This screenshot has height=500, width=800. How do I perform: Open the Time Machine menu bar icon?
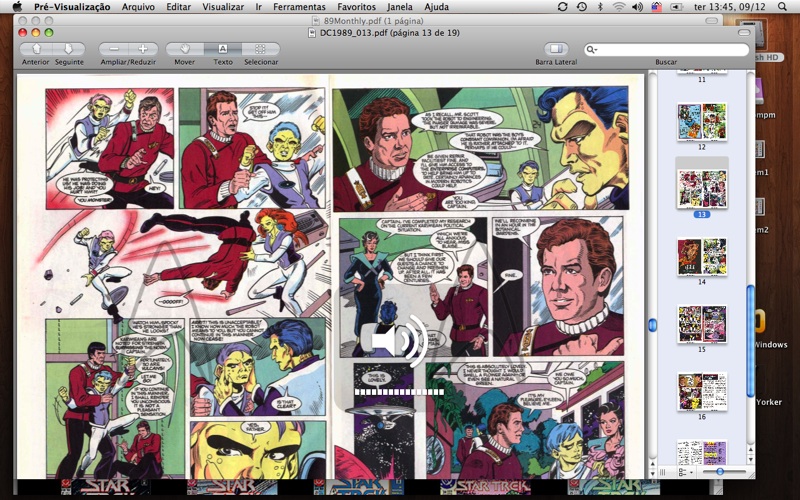point(582,7)
